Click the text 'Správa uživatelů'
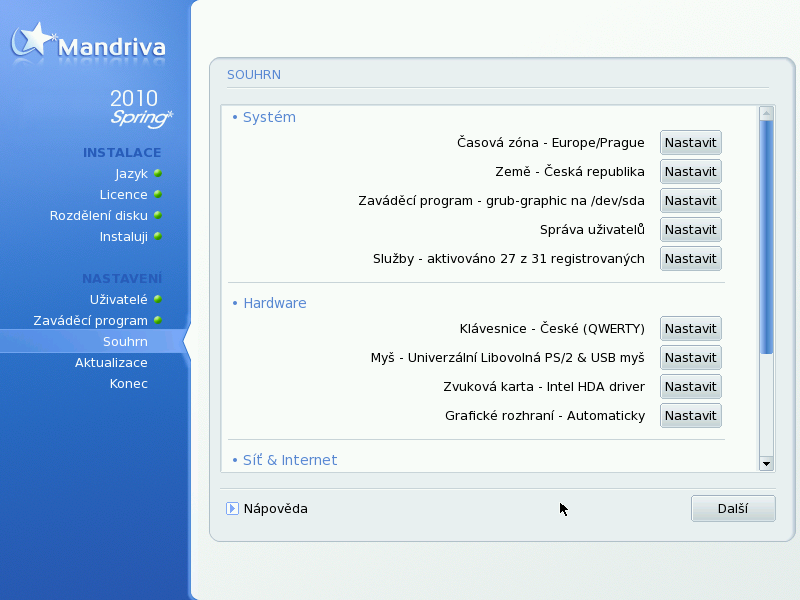 tap(592, 230)
